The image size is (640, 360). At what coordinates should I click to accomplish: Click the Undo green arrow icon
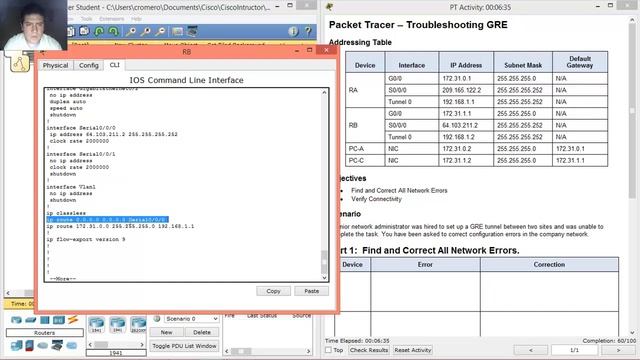(99, 31)
